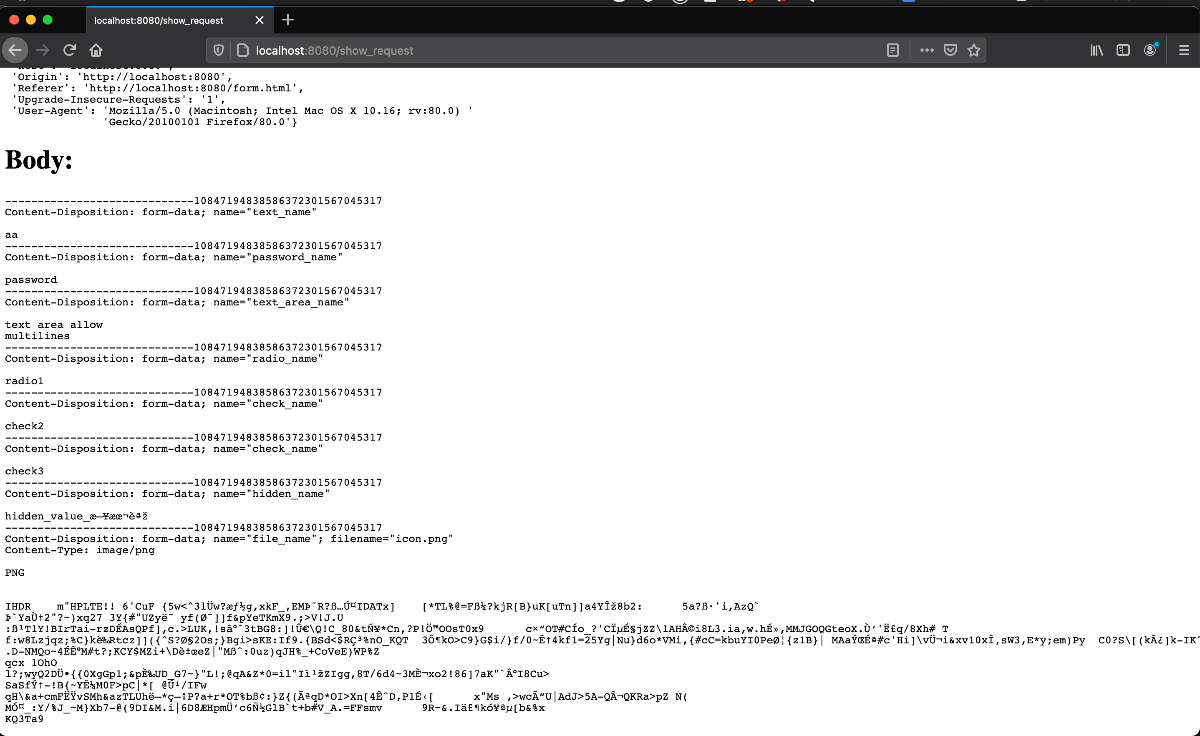The image size is (1200, 736).
Task: Show the sidebars panel
Action: coord(1123,50)
